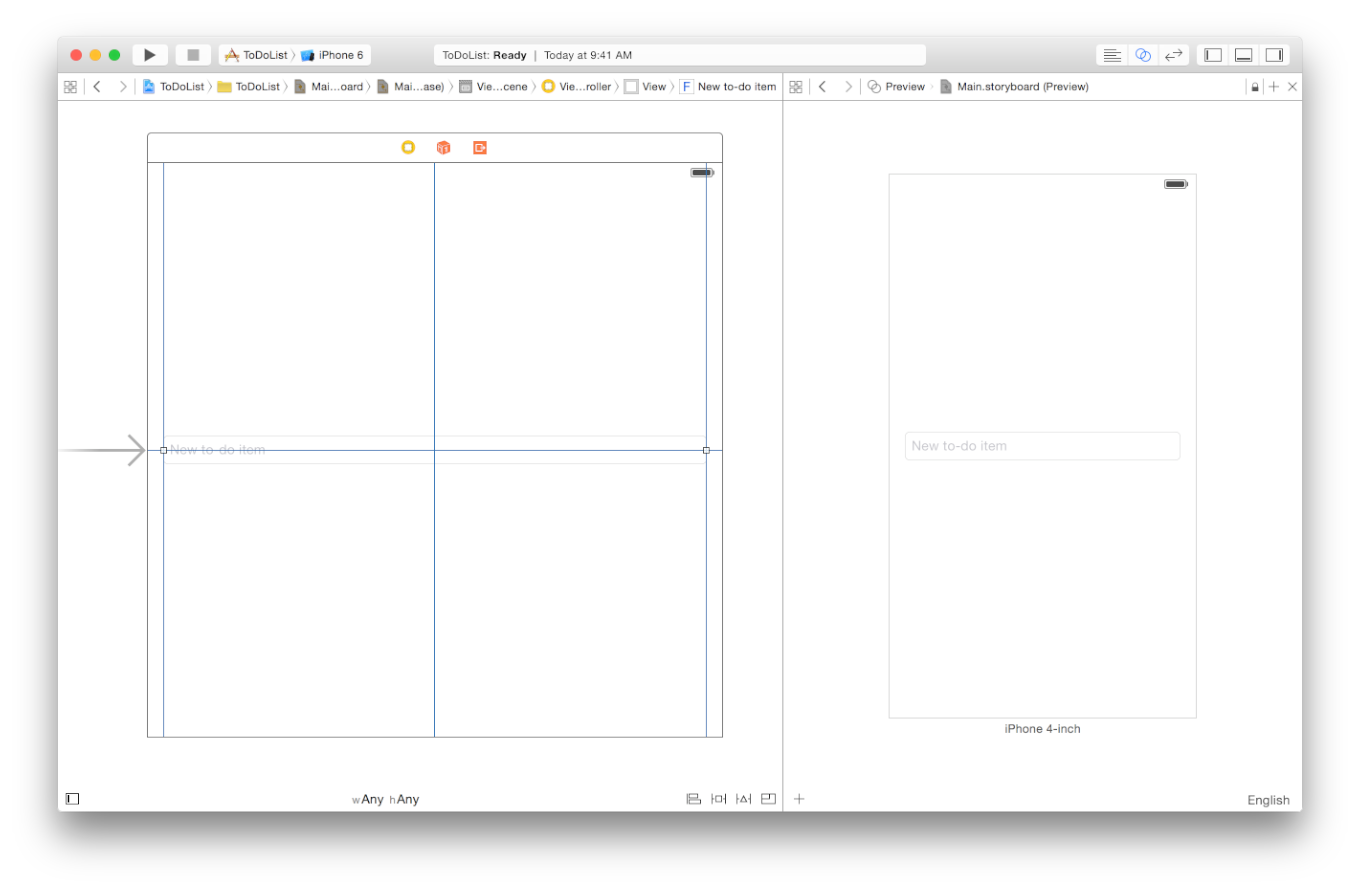Toggle the Navigator panel visibility
The width and height of the screenshot is (1360, 894).
1213,55
